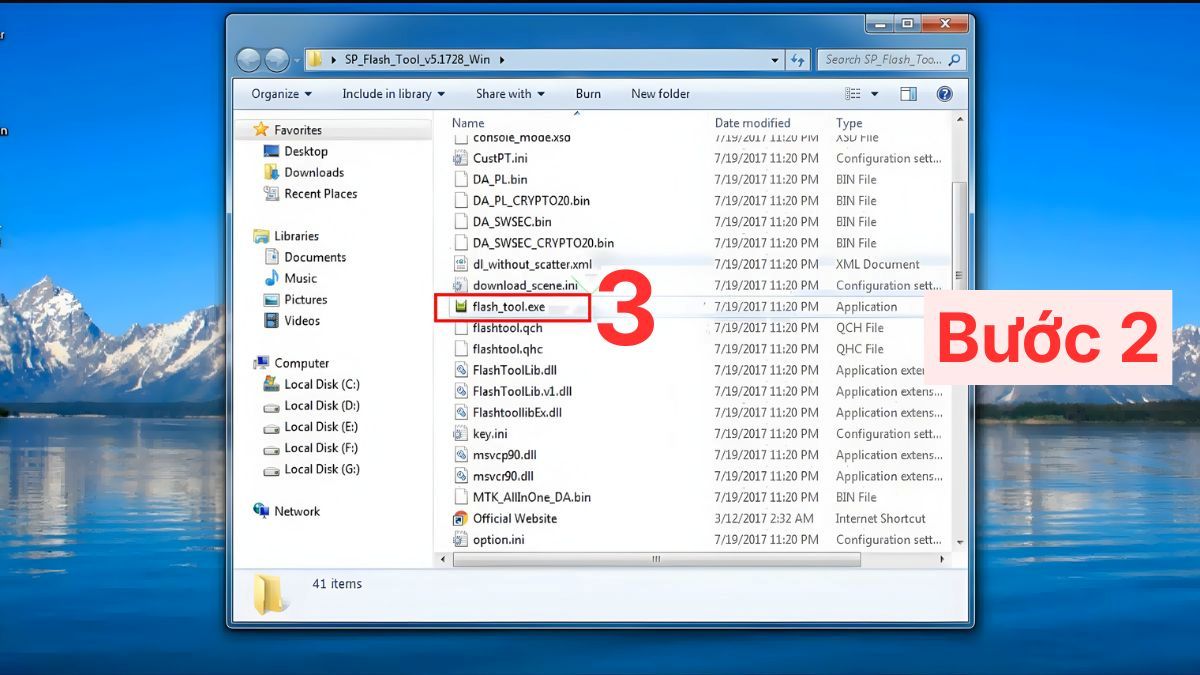Click the Desktop icon in Favorites
This screenshot has width=1200, height=675.
(271, 151)
